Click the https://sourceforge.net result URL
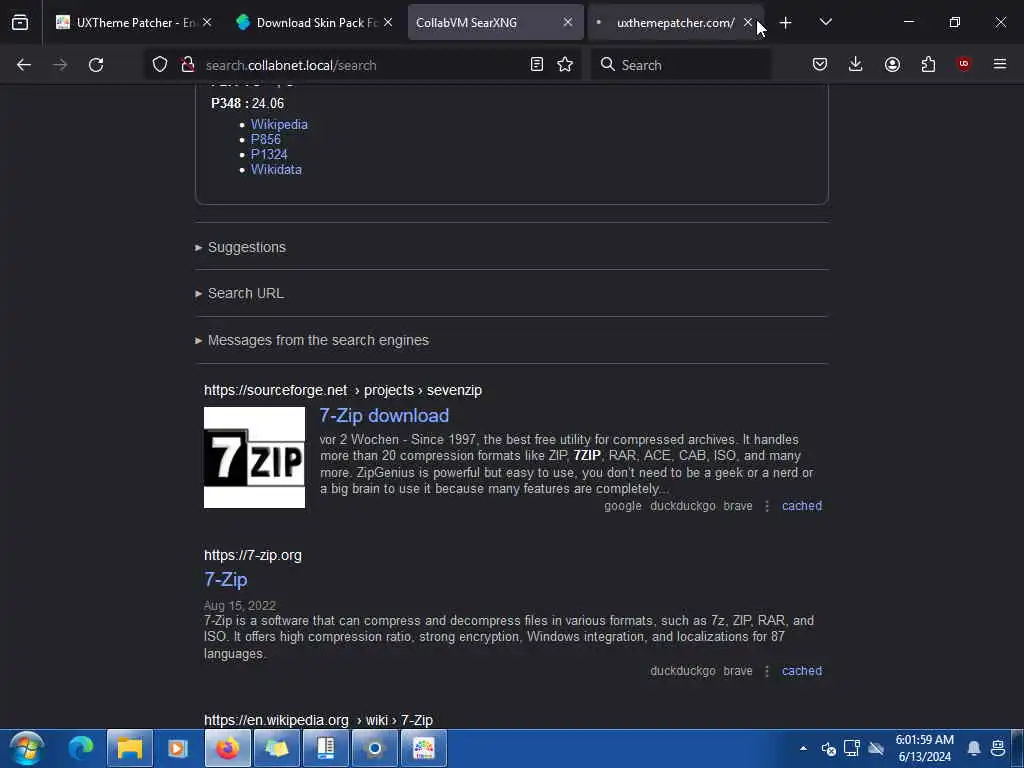The height and width of the screenshot is (768, 1024). coord(343,390)
